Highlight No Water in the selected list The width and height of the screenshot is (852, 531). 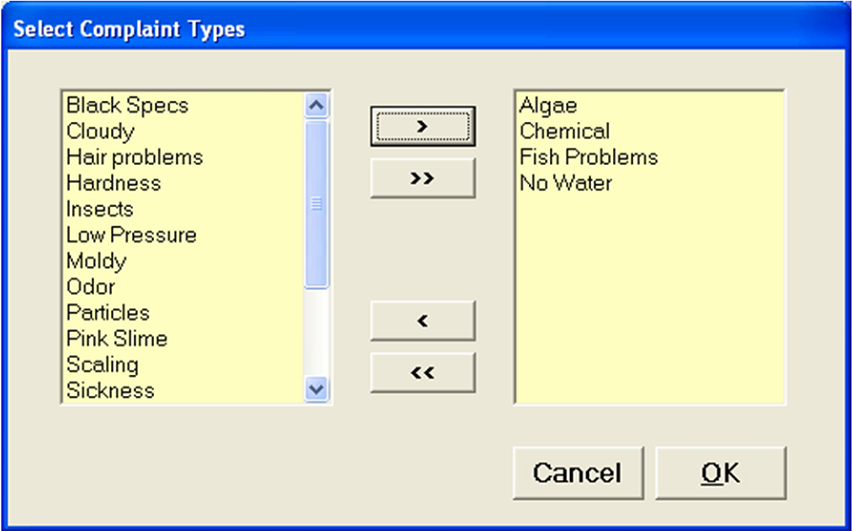pyautogui.click(x=565, y=183)
